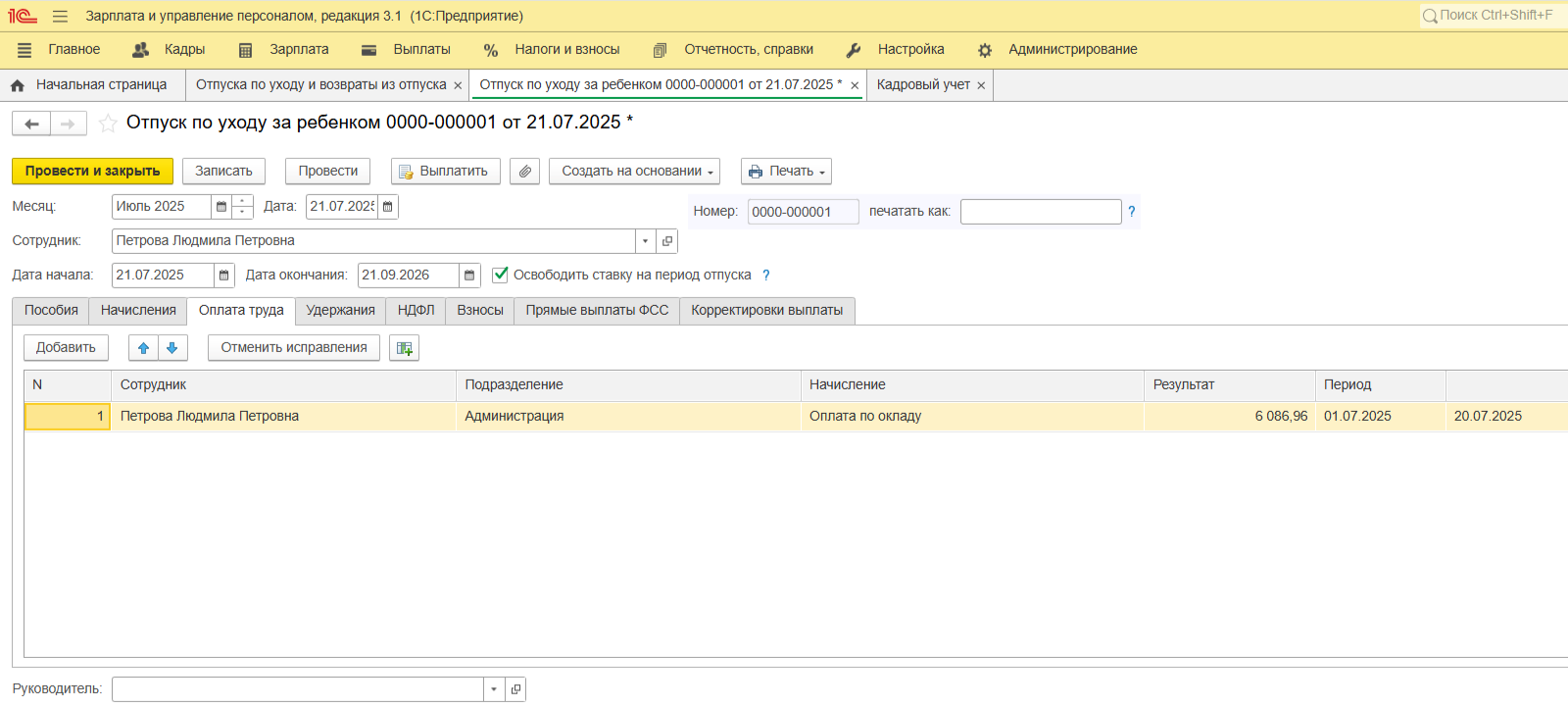Viewport: 1568px width, 708px height.
Task: Adjust month with stepper arrows
Action: click(x=242, y=207)
